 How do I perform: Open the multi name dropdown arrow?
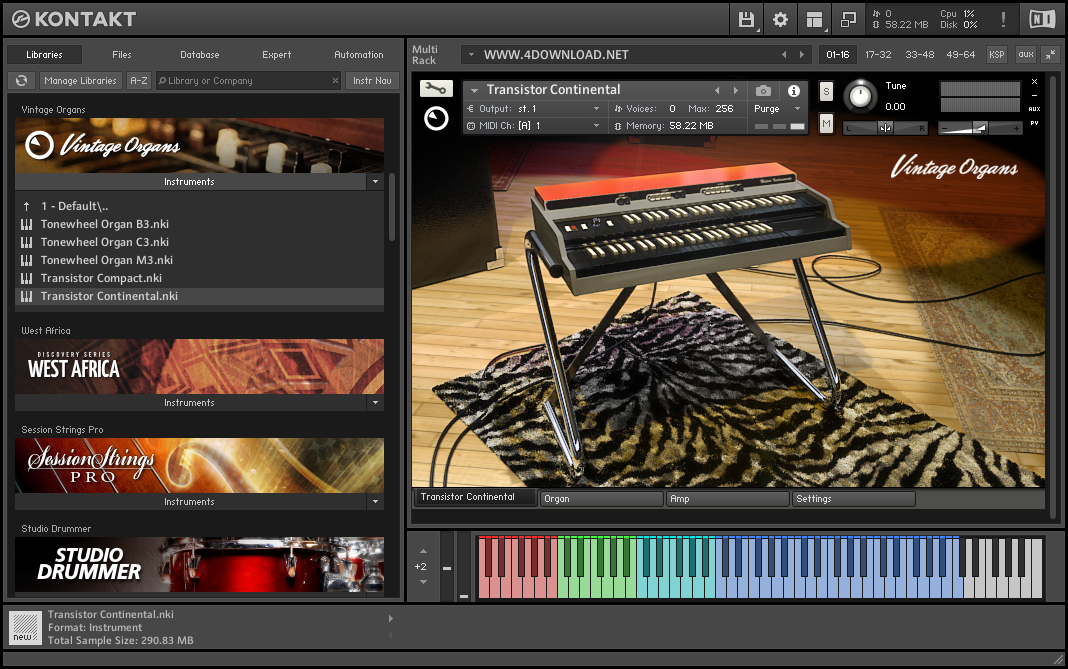point(471,55)
